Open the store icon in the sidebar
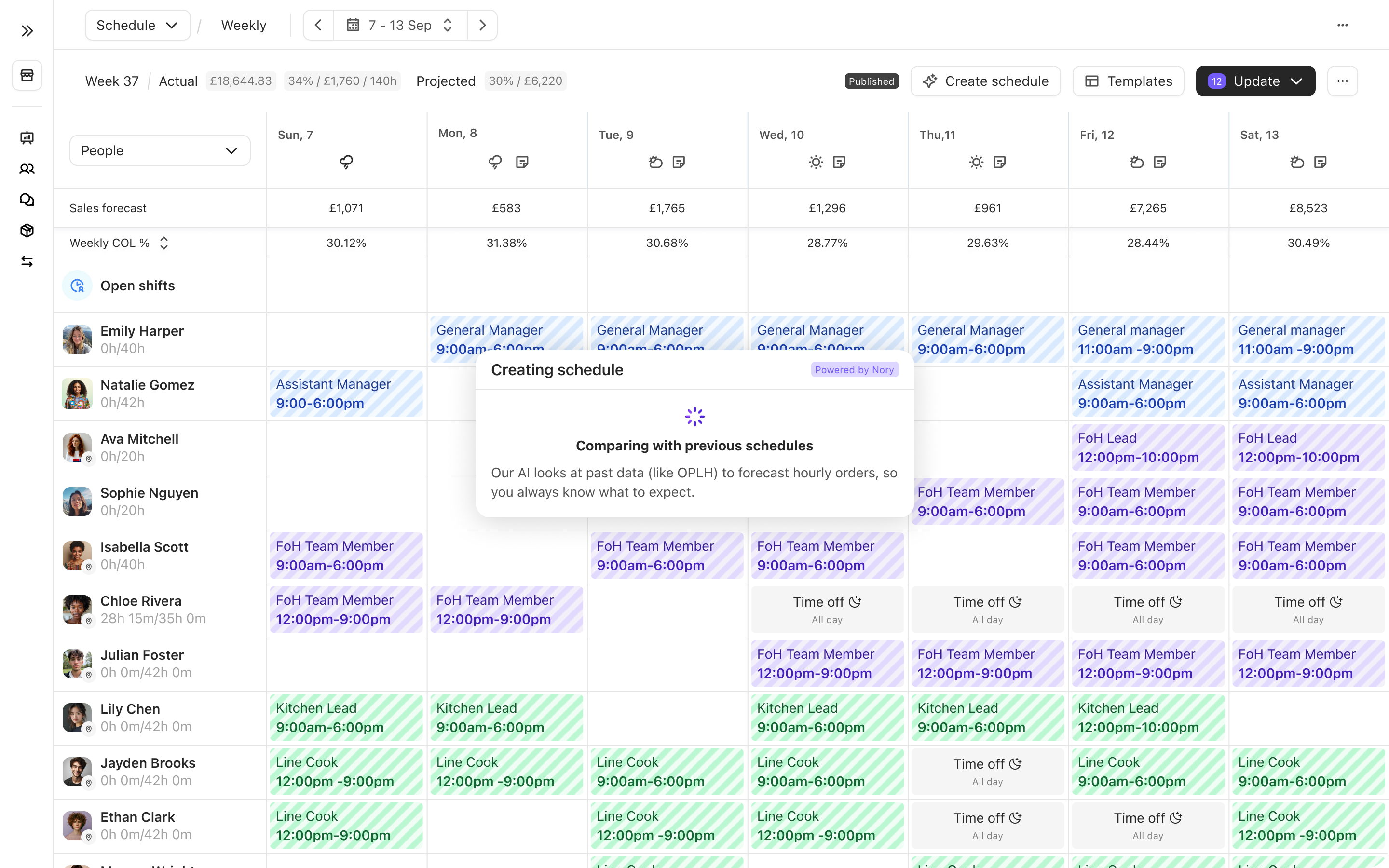1389x868 pixels. (x=27, y=75)
